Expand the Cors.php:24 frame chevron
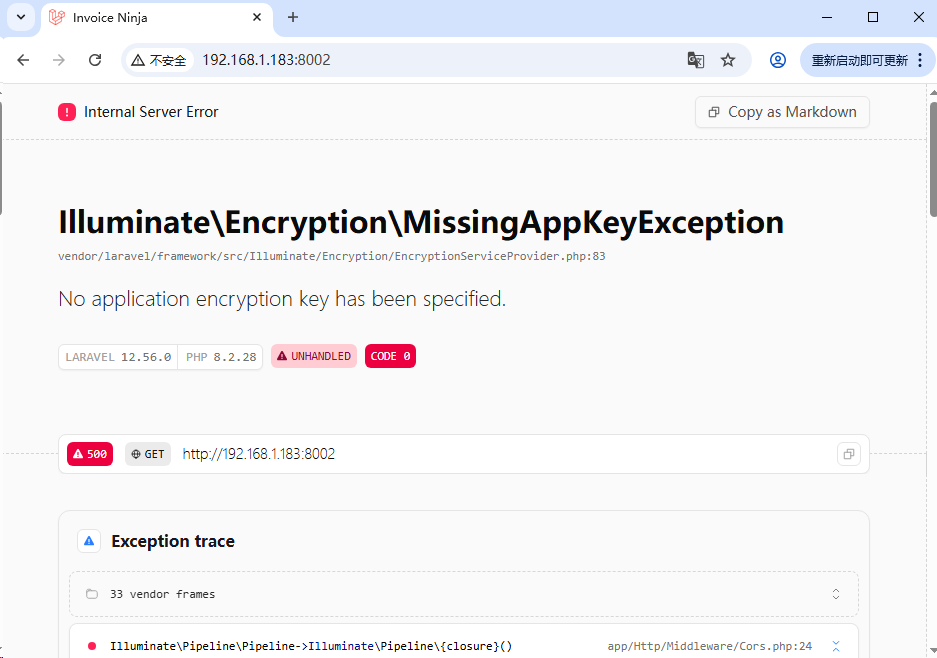 click(836, 646)
